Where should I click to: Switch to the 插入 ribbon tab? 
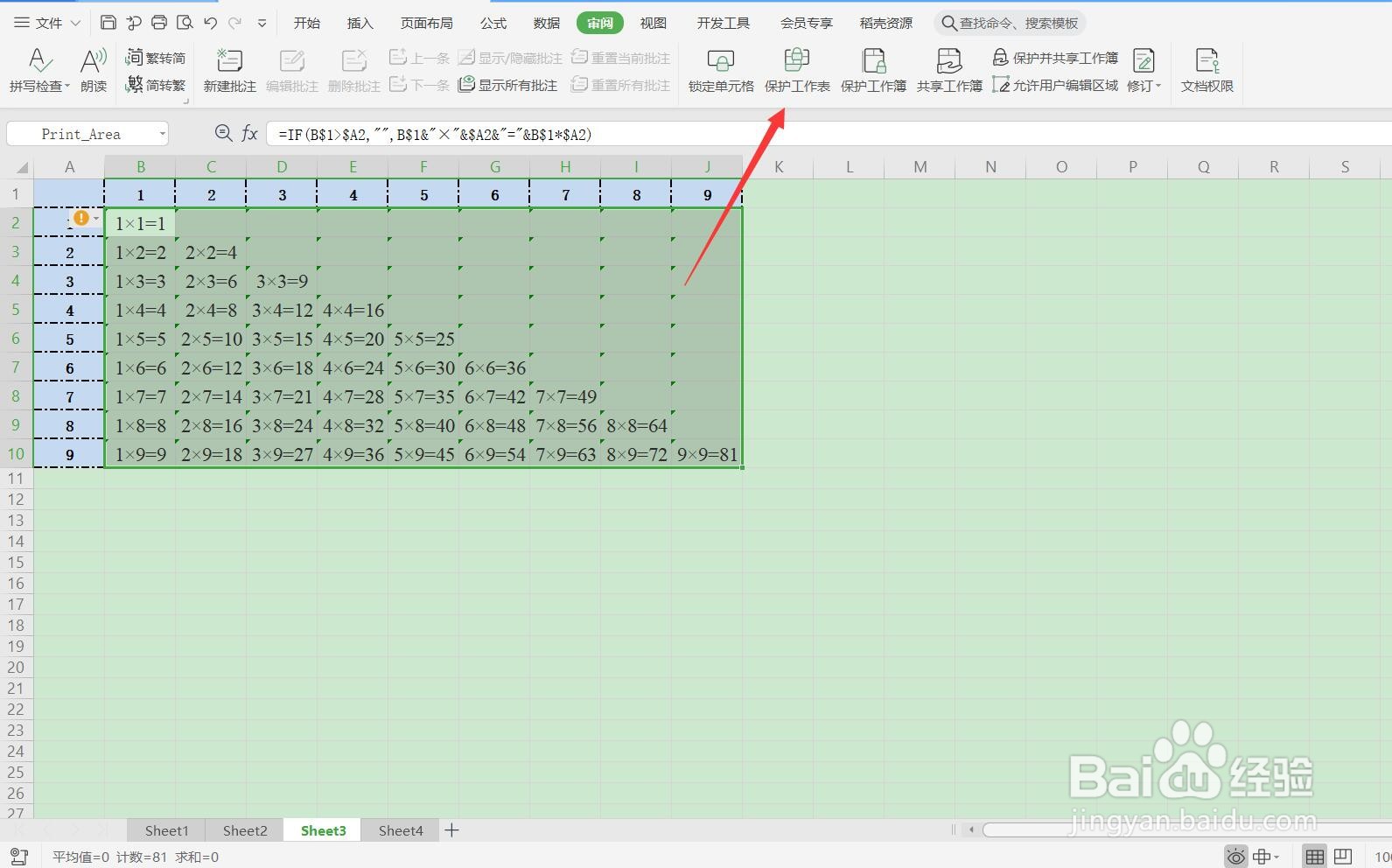[360, 23]
